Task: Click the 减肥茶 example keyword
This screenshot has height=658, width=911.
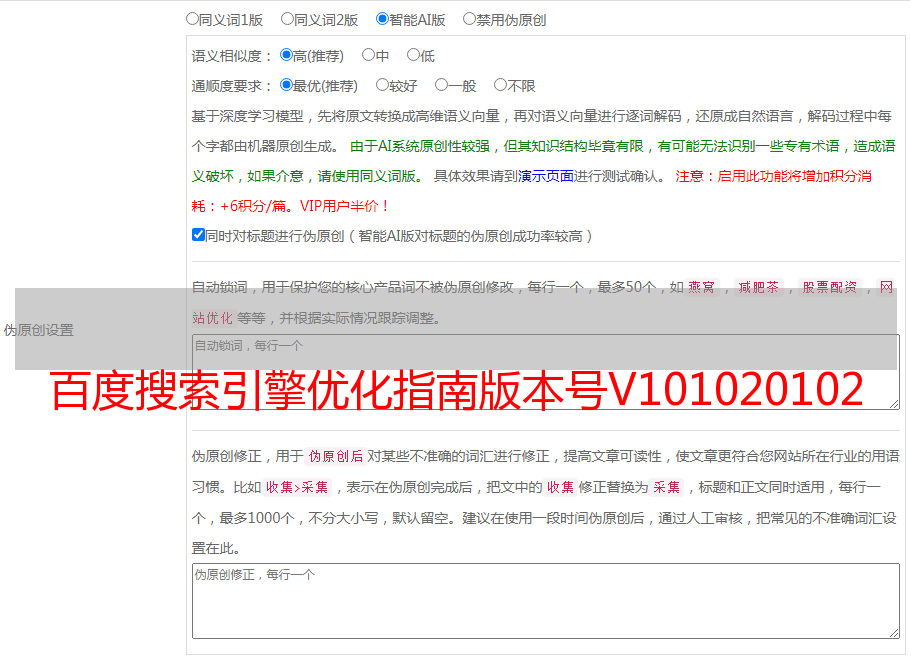Action: 758,287
